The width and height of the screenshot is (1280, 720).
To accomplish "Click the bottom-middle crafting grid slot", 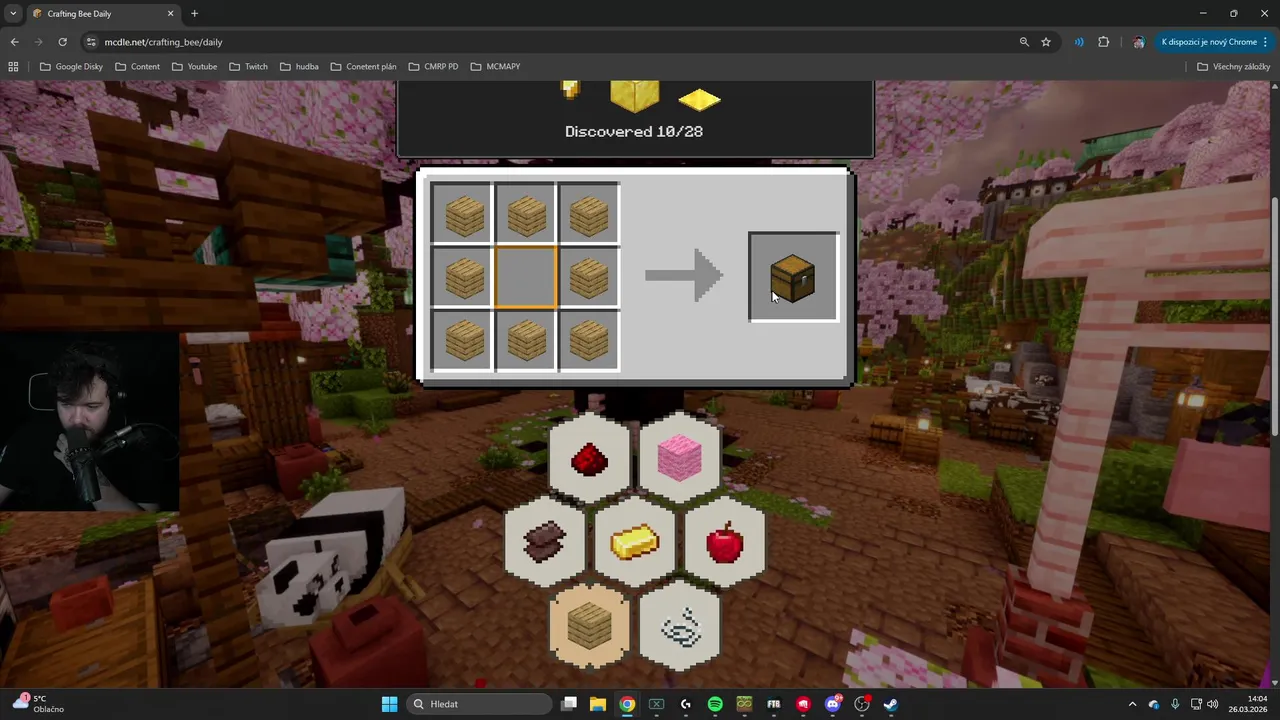I will coord(526,340).
